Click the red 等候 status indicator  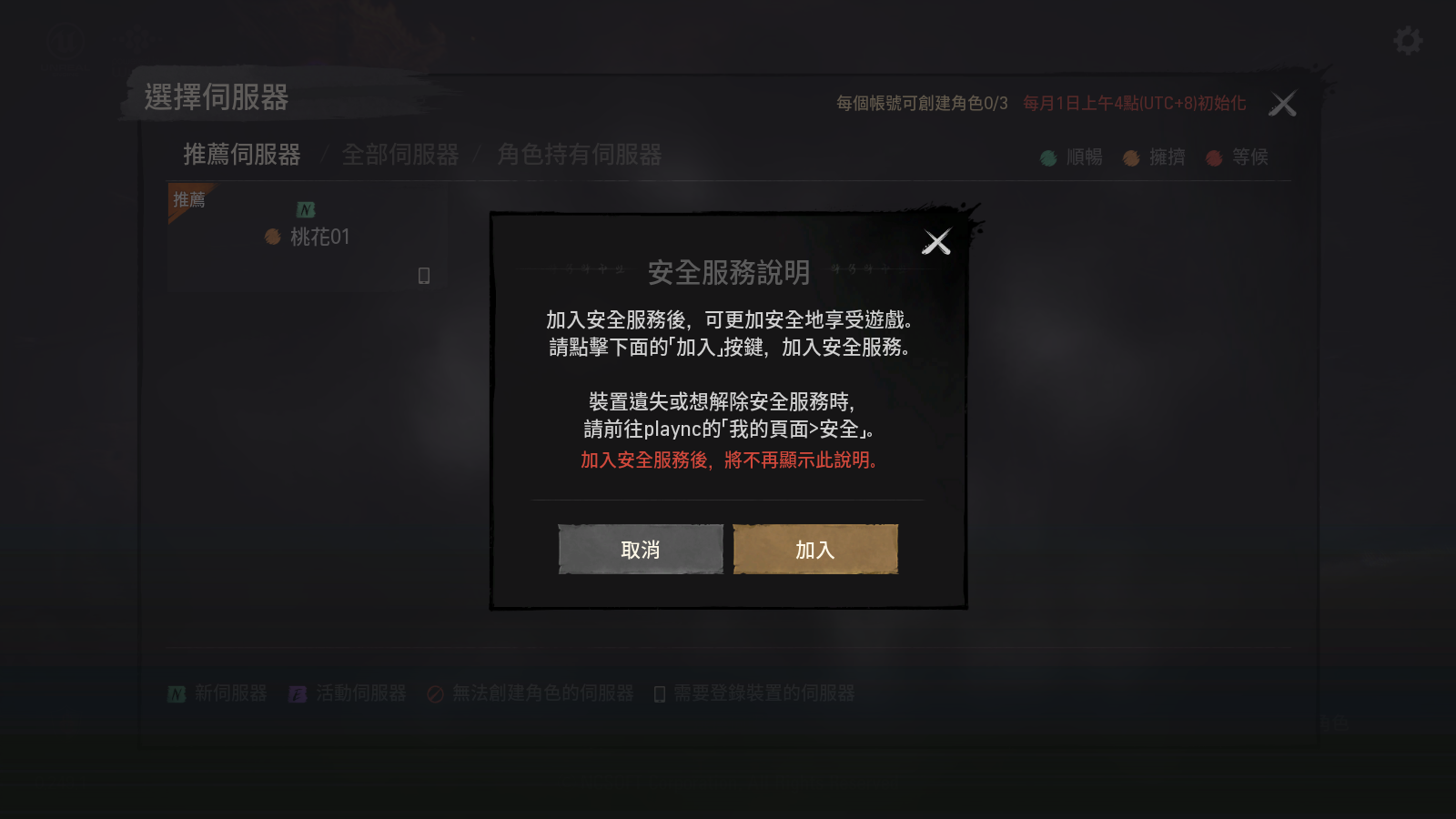1214,158
